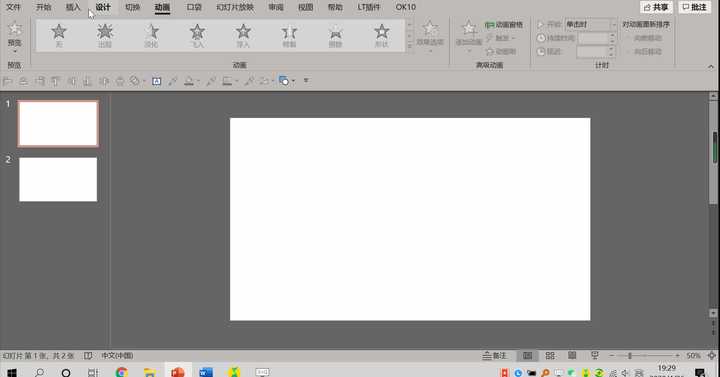Screen dimensions: 720x377
Task: Click the zoom slider in status bar
Action: click(644, 356)
